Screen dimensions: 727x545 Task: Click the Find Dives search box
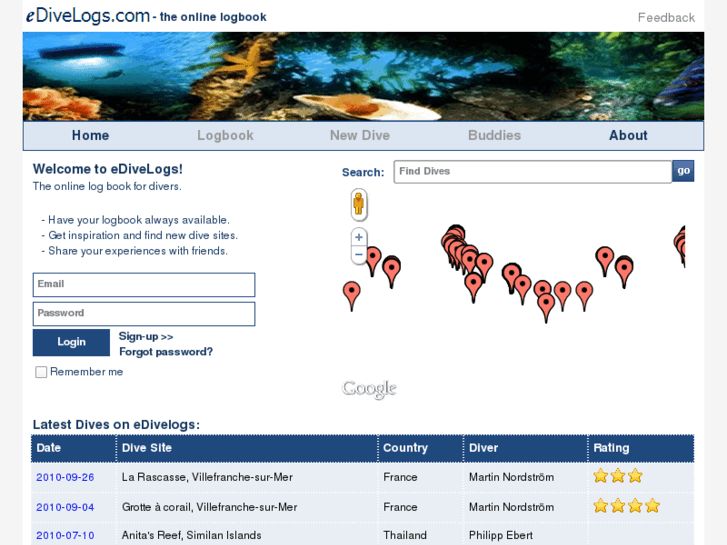coord(533,172)
